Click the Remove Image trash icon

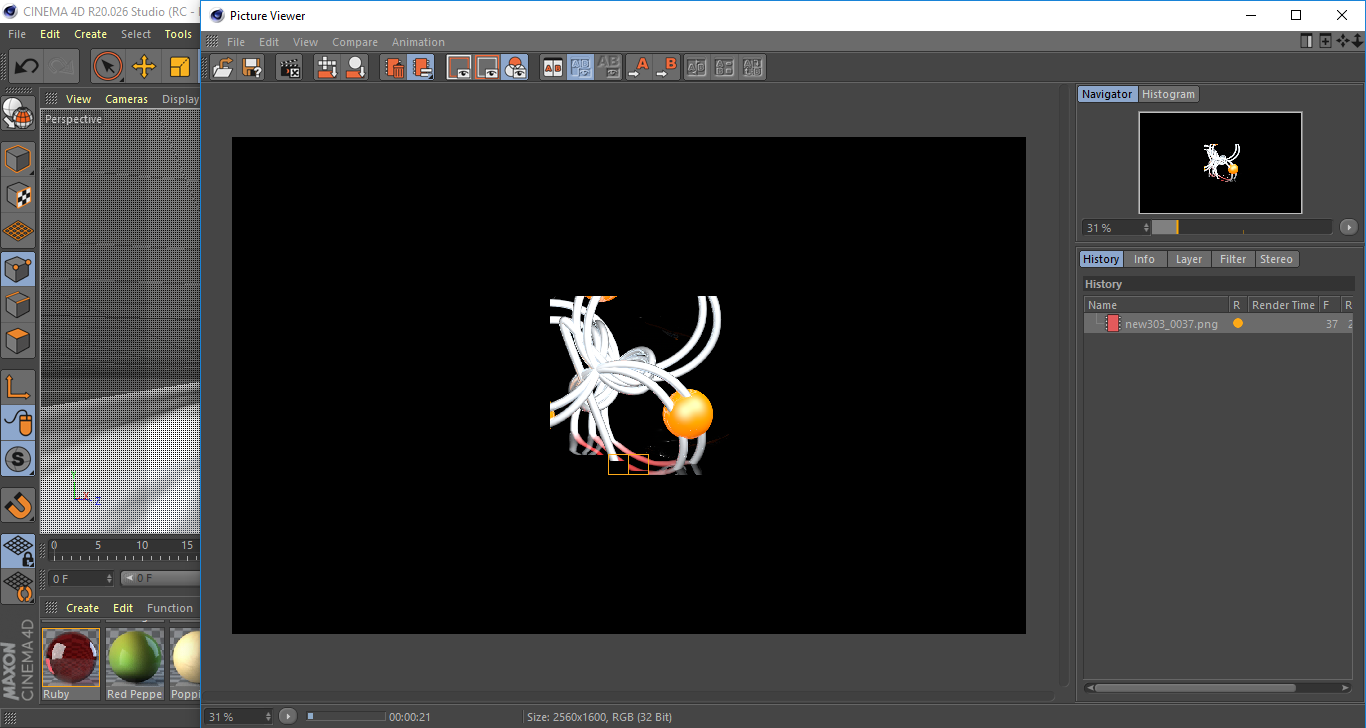[394, 68]
